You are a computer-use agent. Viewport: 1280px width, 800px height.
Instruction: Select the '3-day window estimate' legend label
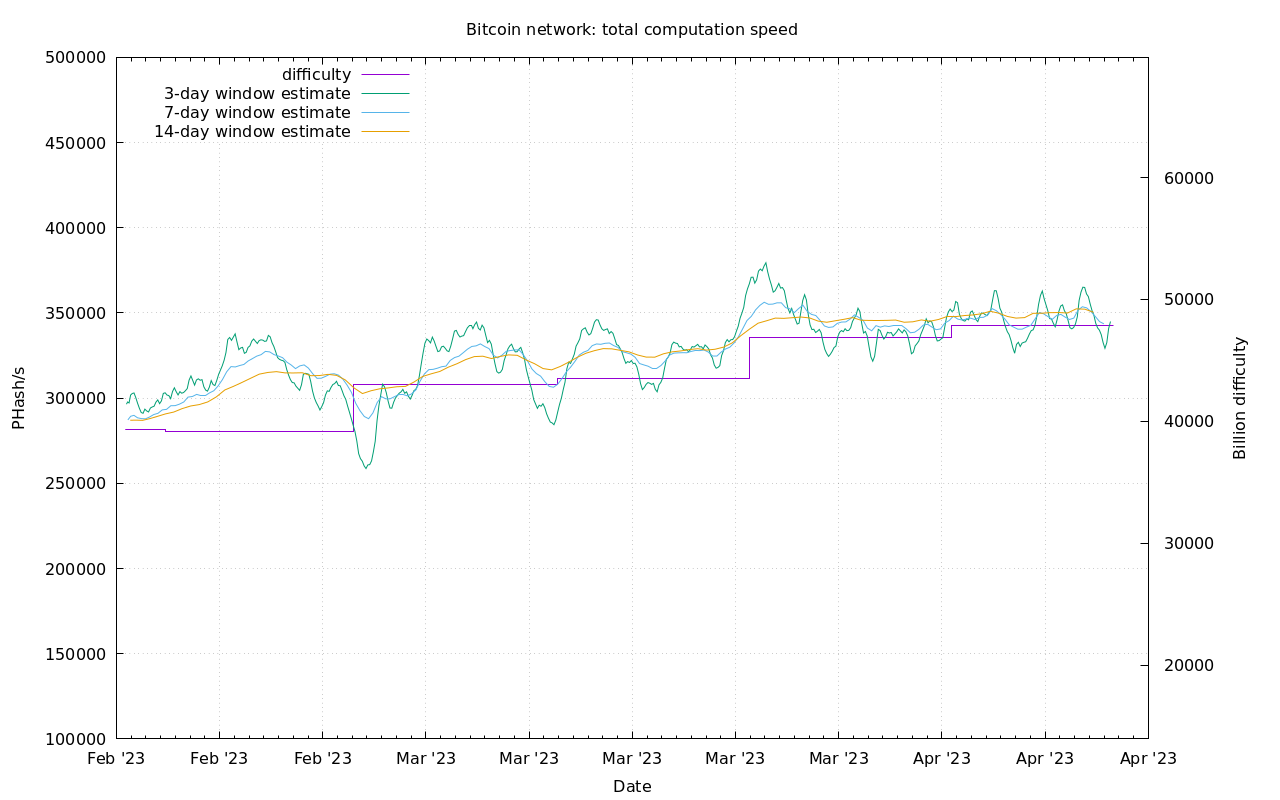(257, 94)
